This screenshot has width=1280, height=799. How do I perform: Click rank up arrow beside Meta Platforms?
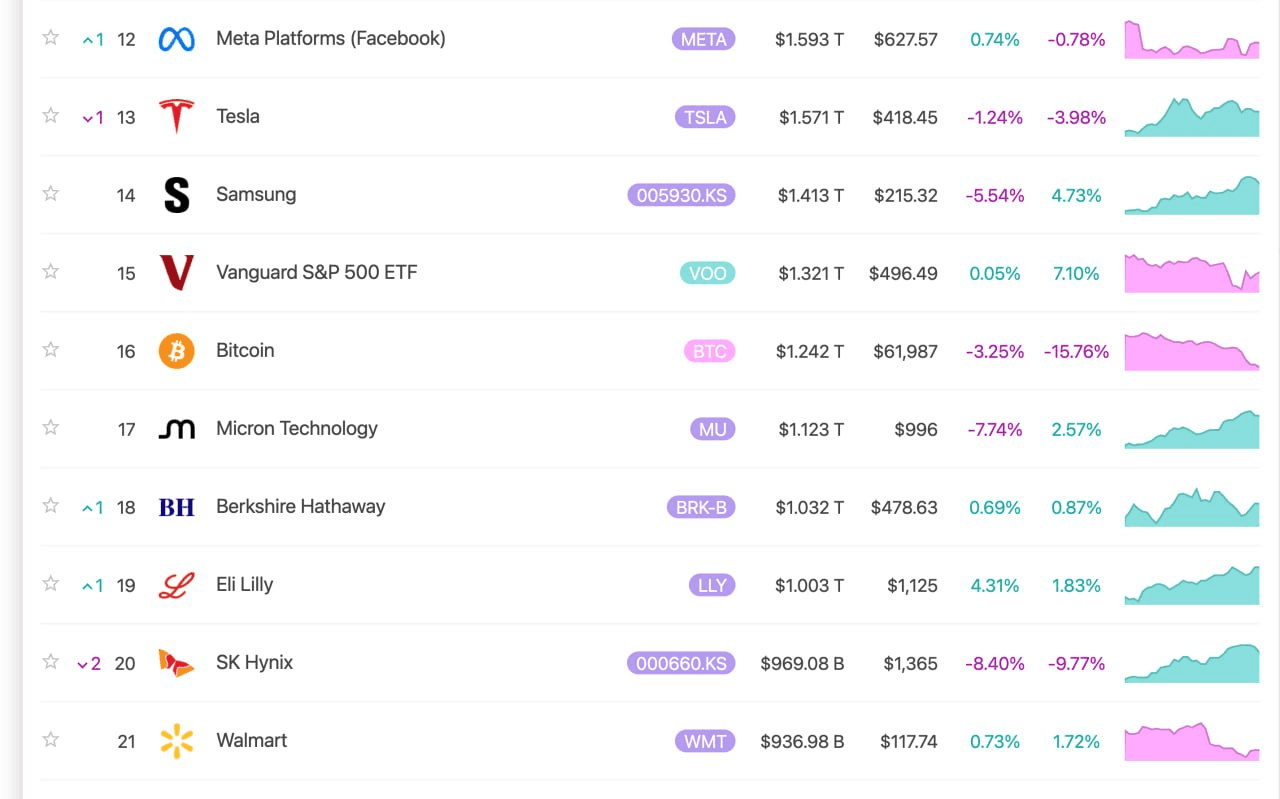93,40
